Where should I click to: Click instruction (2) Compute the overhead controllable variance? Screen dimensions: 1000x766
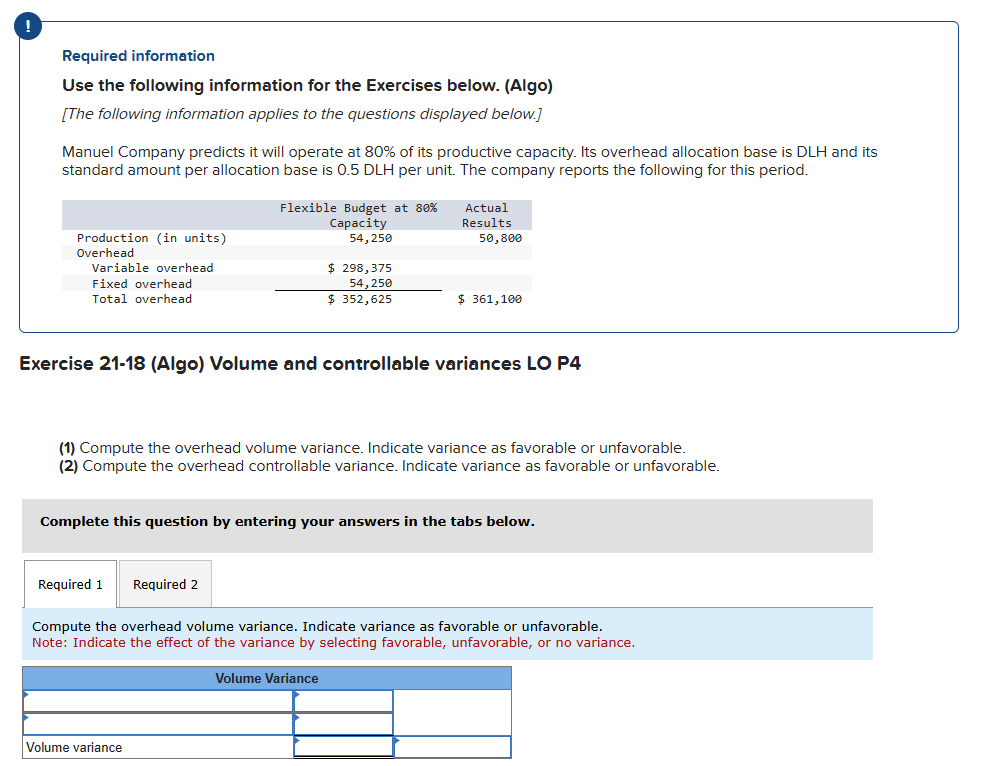coord(389,466)
